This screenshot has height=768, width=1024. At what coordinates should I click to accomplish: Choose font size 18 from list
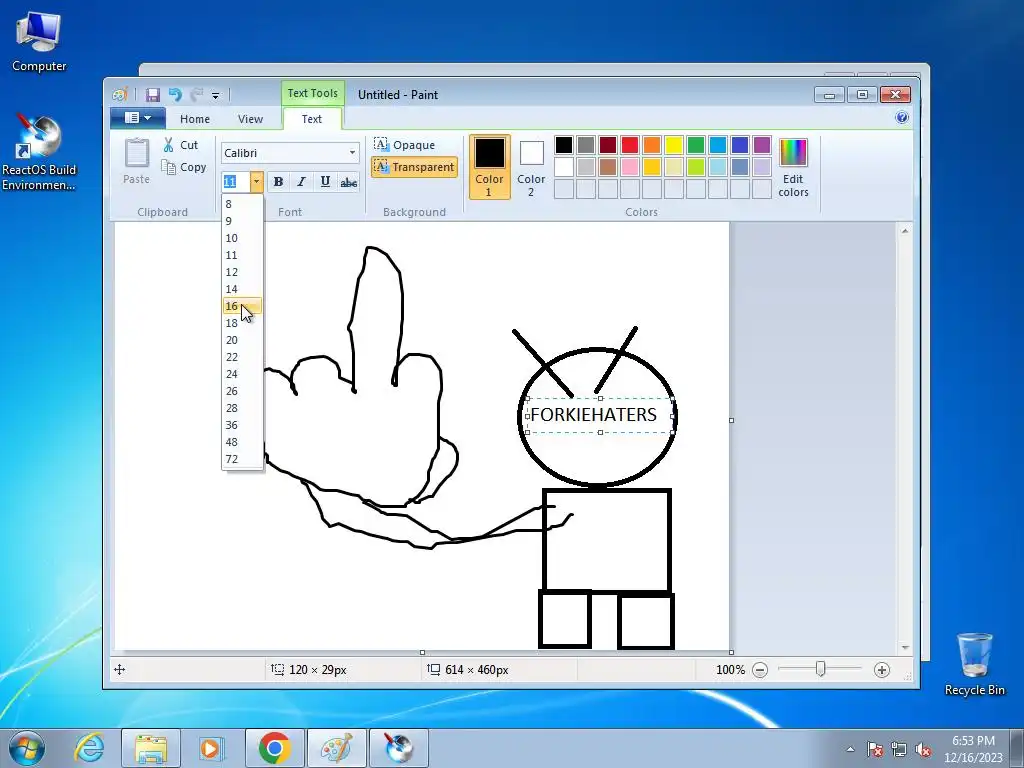pyautogui.click(x=242, y=323)
